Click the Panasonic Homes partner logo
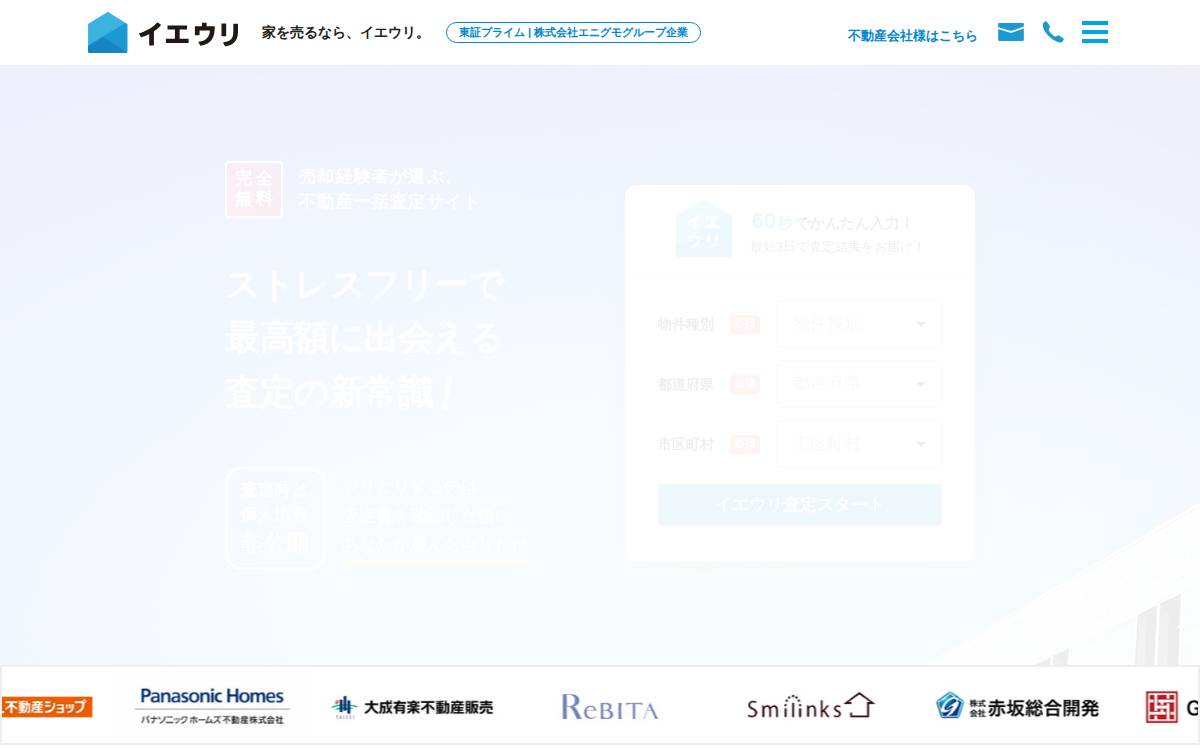This screenshot has height=750, width=1200. click(x=212, y=706)
